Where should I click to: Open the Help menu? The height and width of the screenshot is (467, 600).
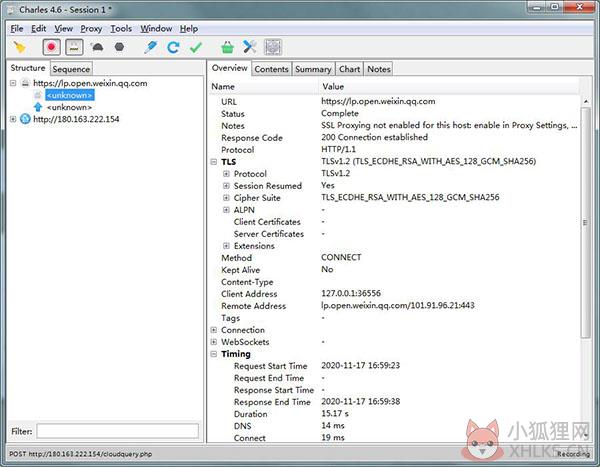pyautogui.click(x=189, y=29)
